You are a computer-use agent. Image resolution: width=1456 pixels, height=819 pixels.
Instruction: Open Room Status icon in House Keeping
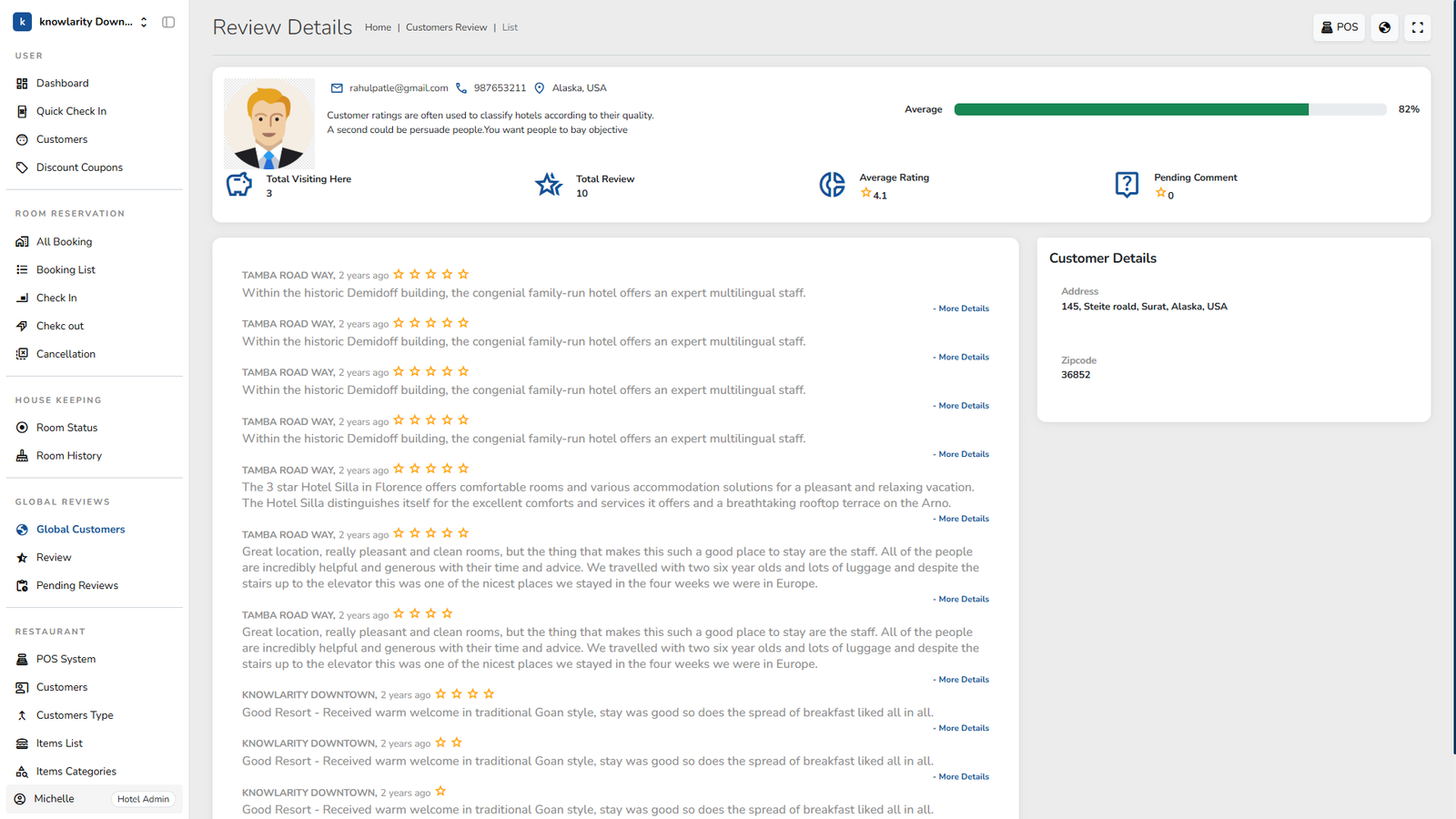coord(22,428)
